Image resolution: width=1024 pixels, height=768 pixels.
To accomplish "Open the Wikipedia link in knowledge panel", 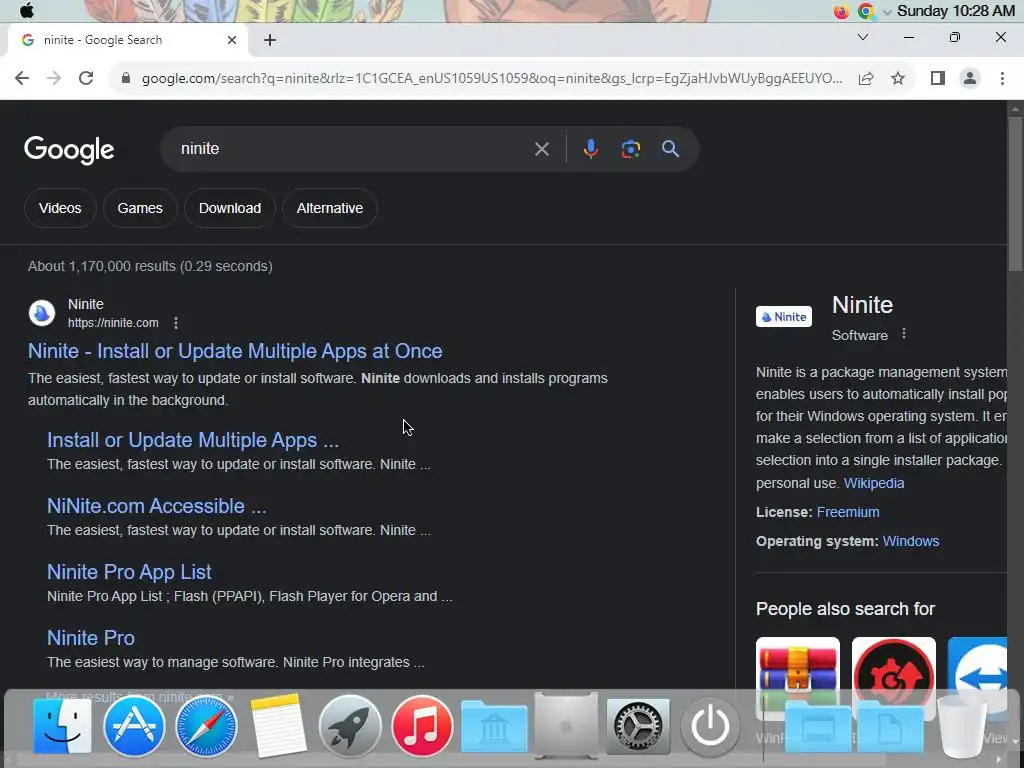I will (874, 483).
